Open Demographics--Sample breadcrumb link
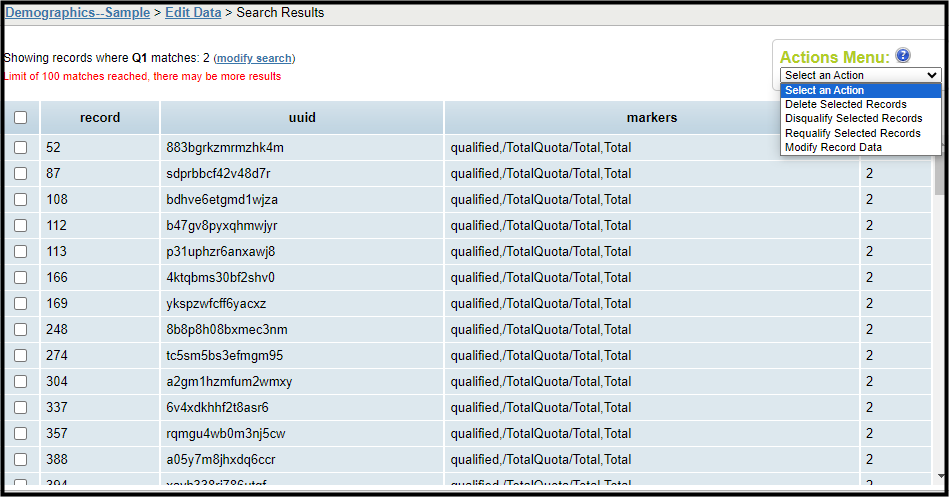 click(x=77, y=13)
